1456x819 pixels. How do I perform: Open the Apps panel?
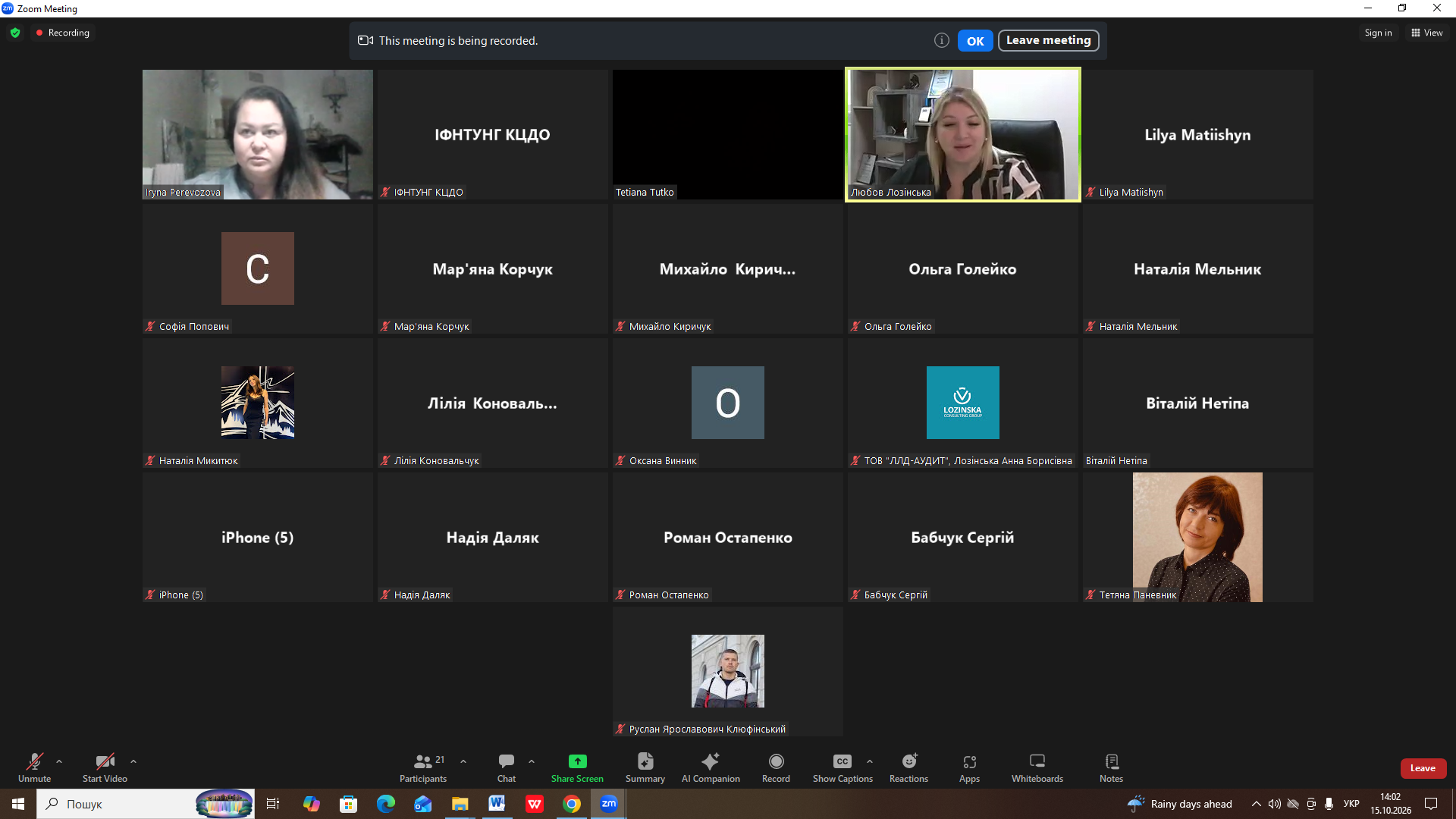[969, 767]
